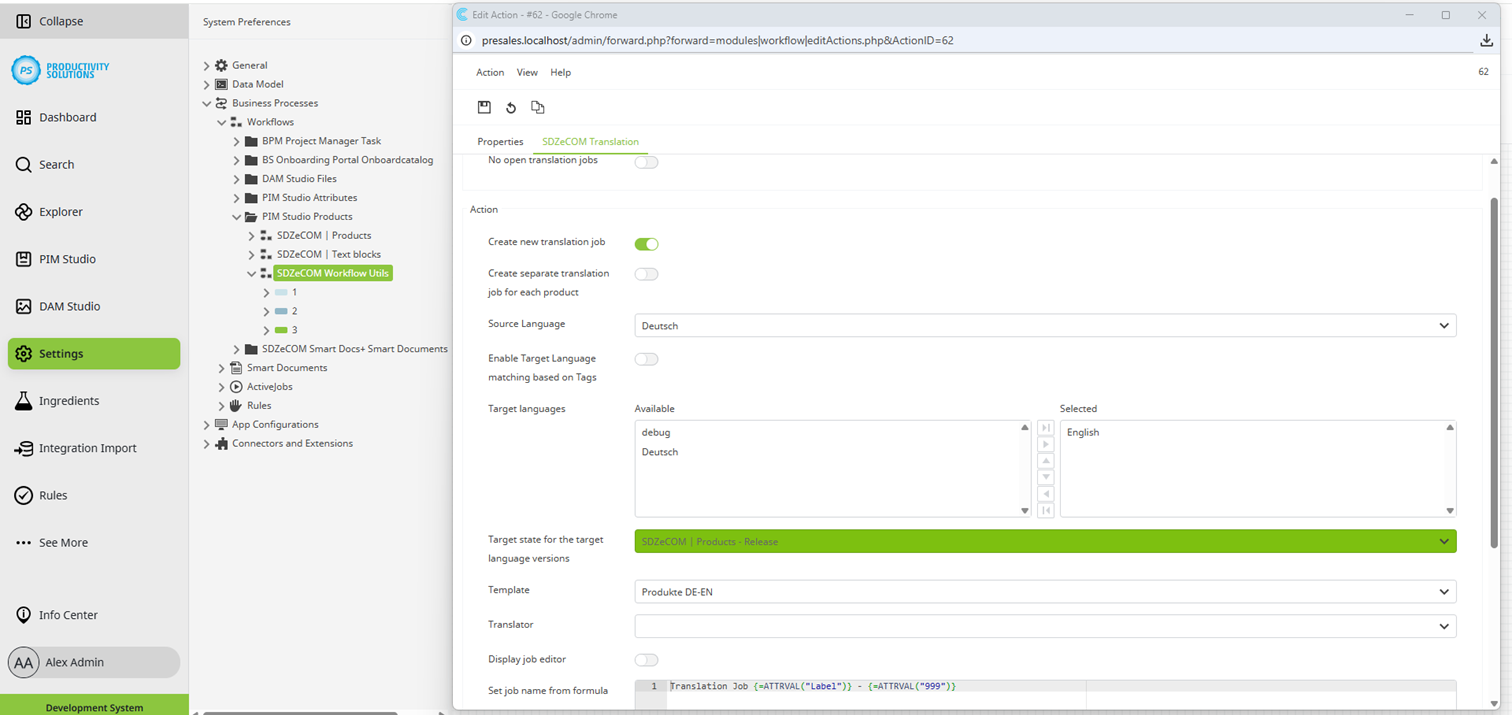1512x715 pixels.
Task: Open the Action menu
Action: click(x=489, y=72)
